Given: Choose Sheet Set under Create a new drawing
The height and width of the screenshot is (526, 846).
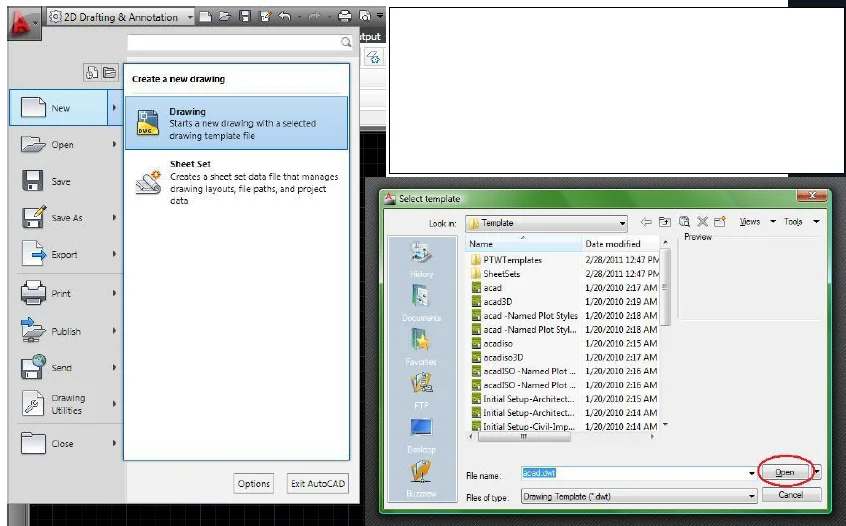Looking at the screenshot, I should pyautogui.click(x=236, y=182).
